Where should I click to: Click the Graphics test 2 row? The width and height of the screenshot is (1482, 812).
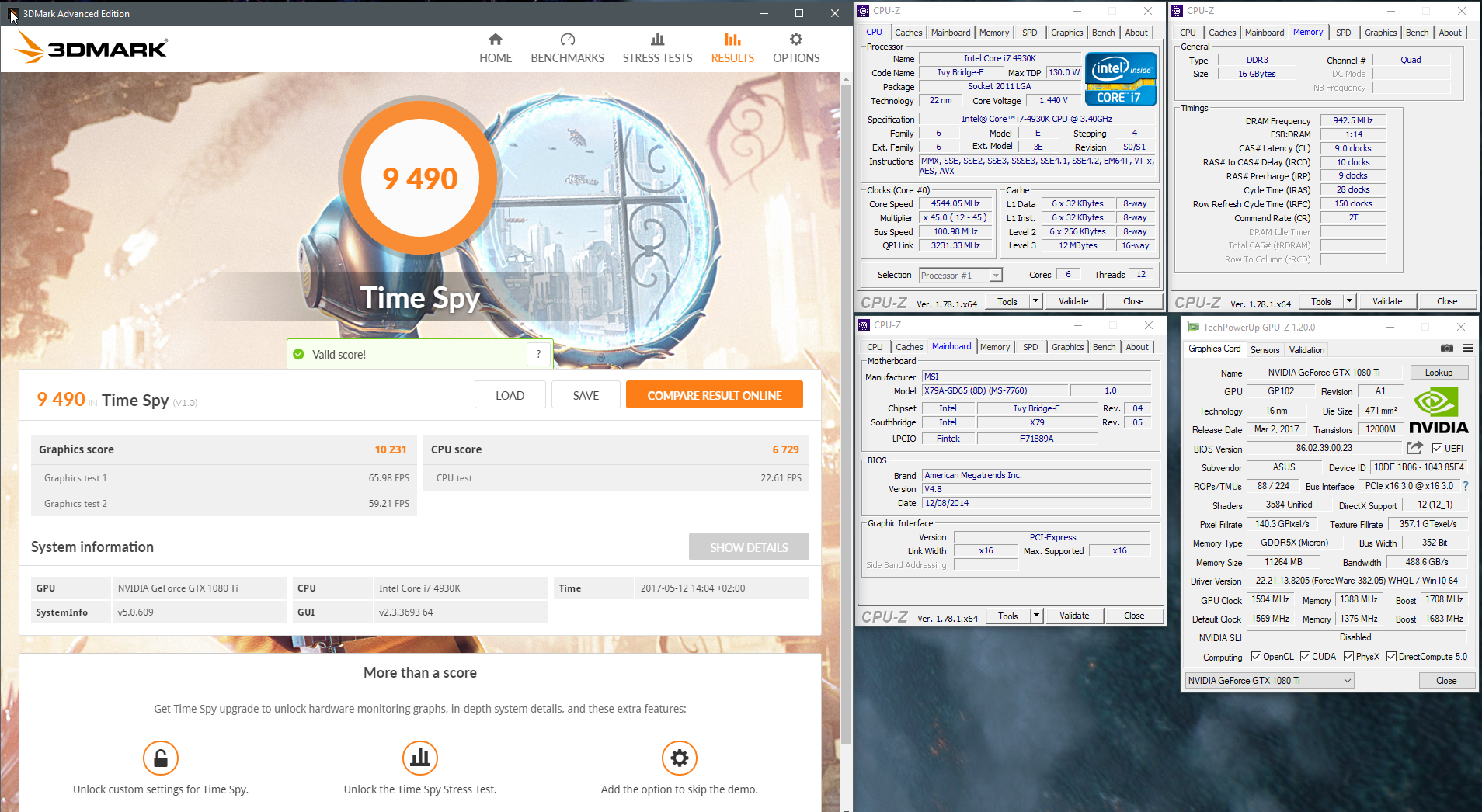225,504
